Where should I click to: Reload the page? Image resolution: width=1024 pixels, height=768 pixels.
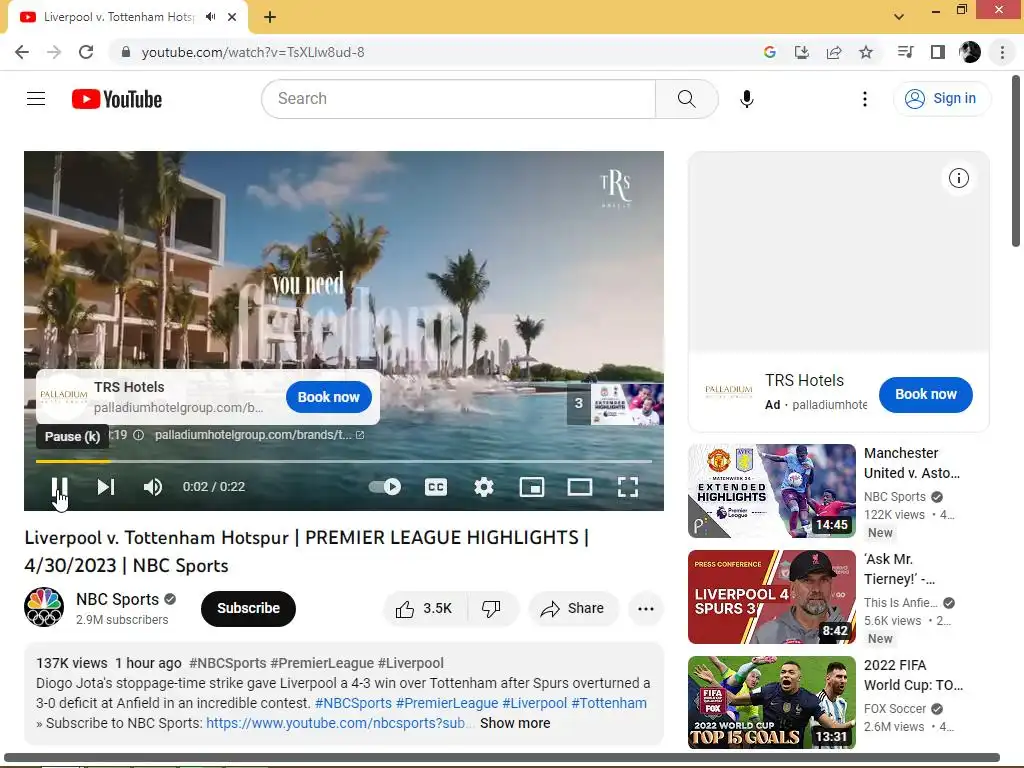coord(86,52)
